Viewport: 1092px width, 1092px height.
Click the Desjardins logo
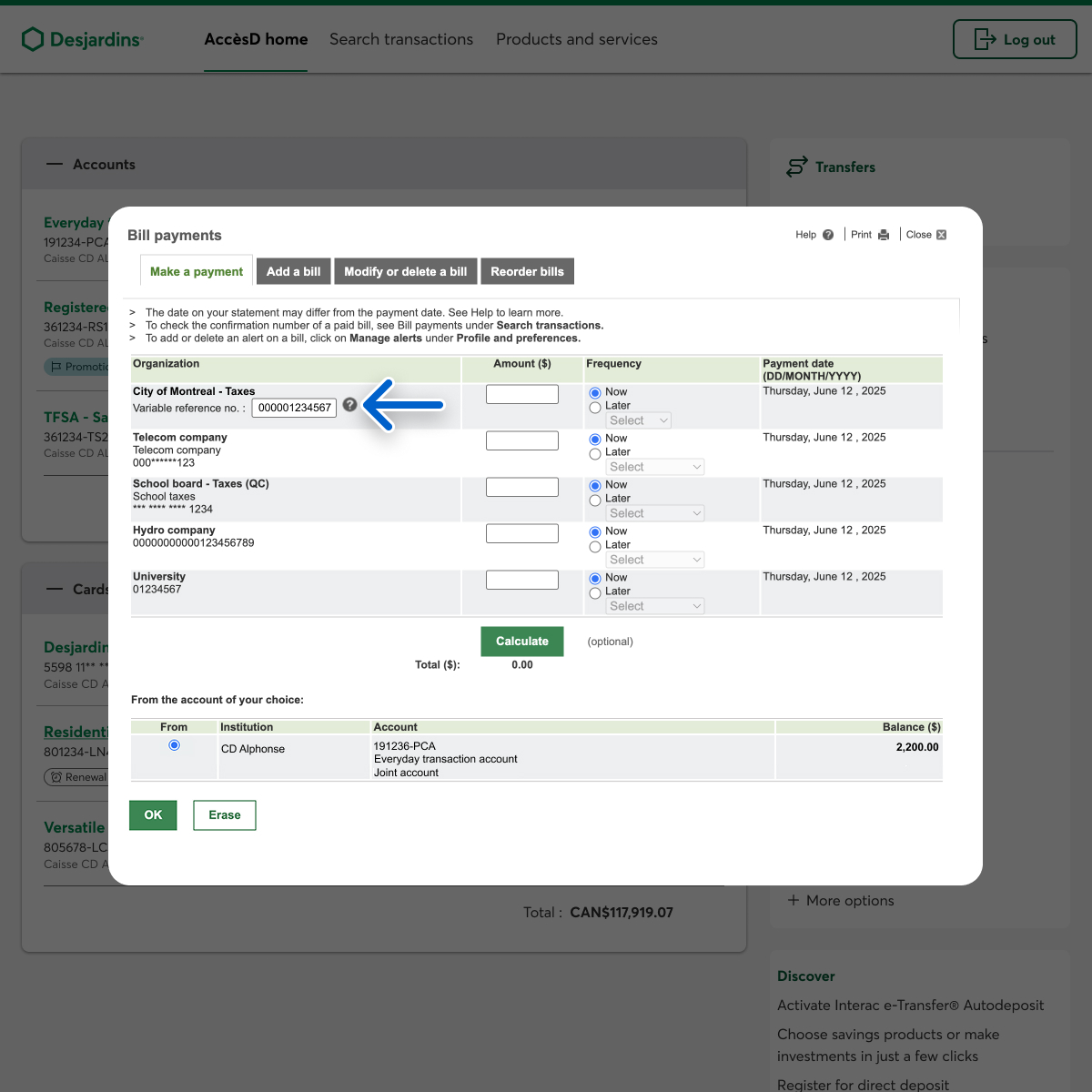click(x=83, y=39)
